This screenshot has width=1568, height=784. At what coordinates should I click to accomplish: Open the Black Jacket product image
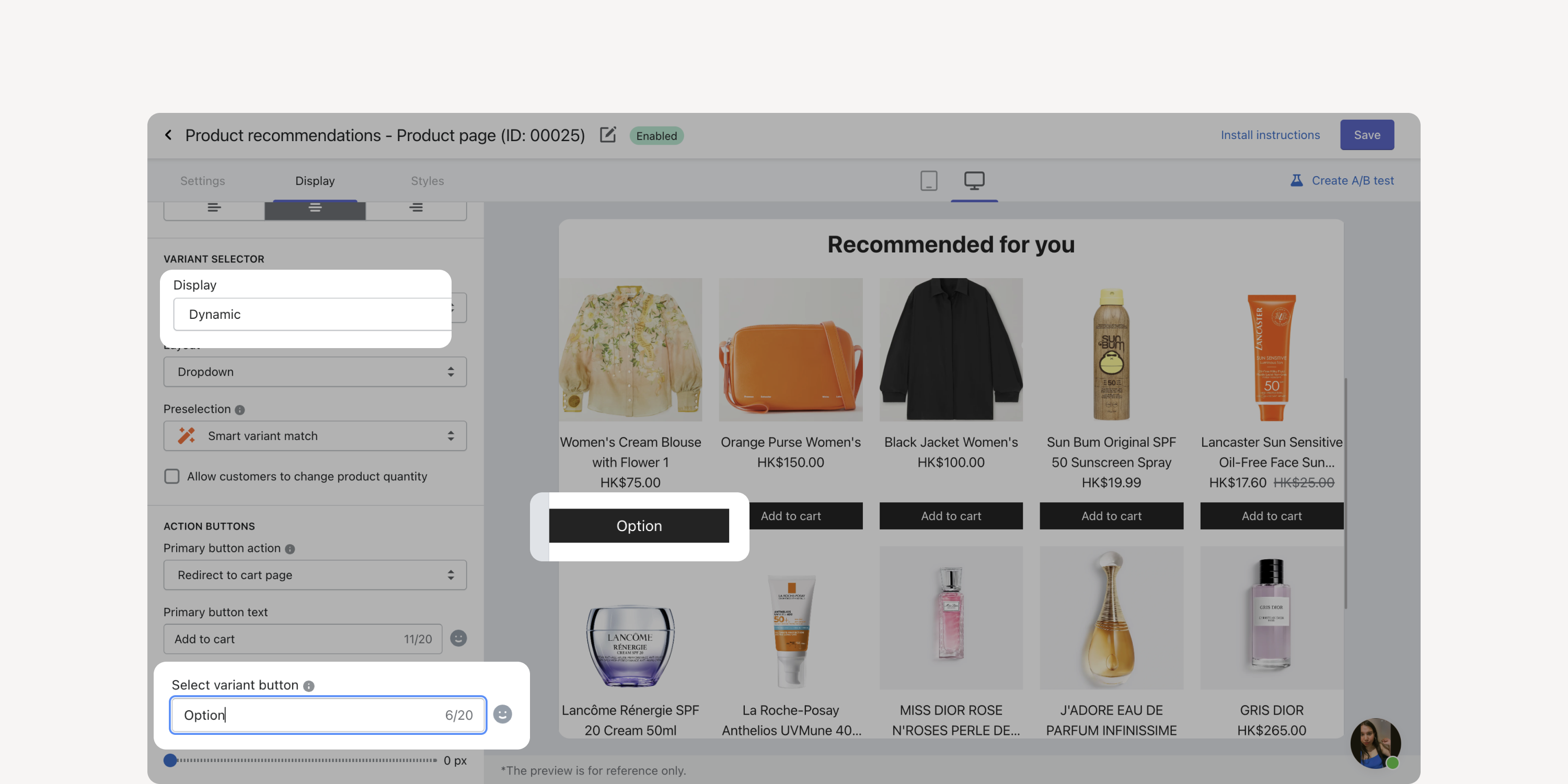coord(951,349)
